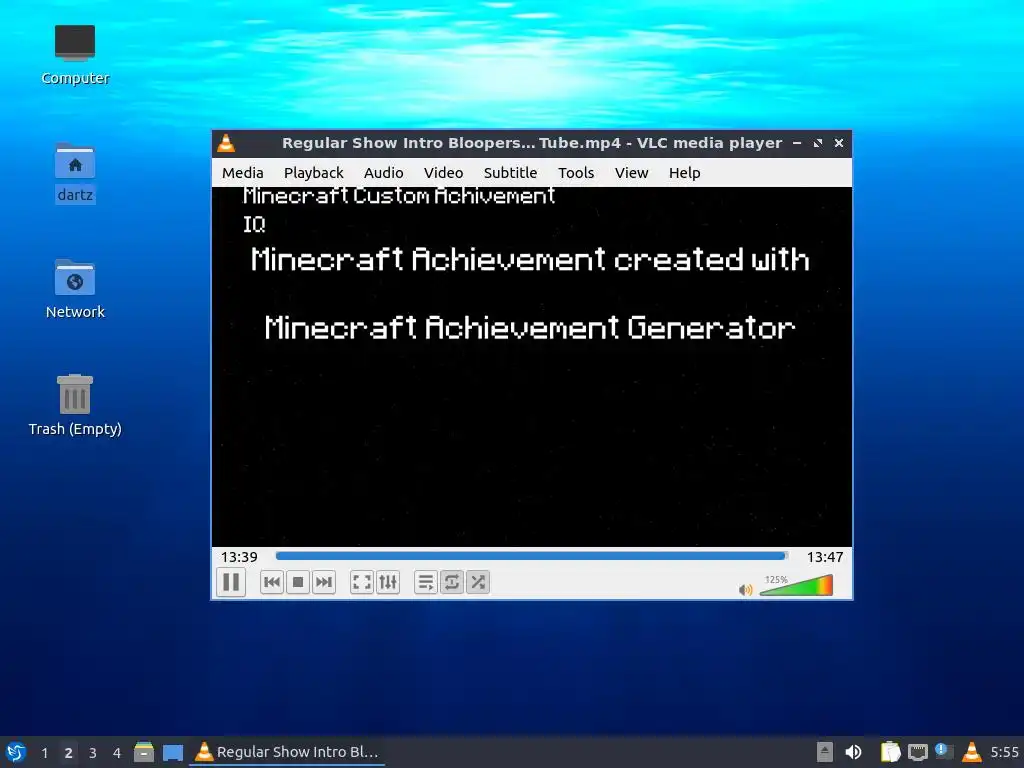1024x768 pixels.
Task: Skip to previous media in VLC
Action: (272, 582)
